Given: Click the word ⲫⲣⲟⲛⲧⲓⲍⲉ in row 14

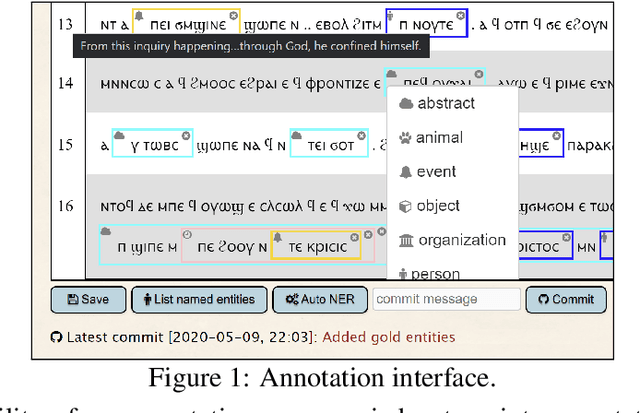Looking at the screenshot, I should 337,84.
